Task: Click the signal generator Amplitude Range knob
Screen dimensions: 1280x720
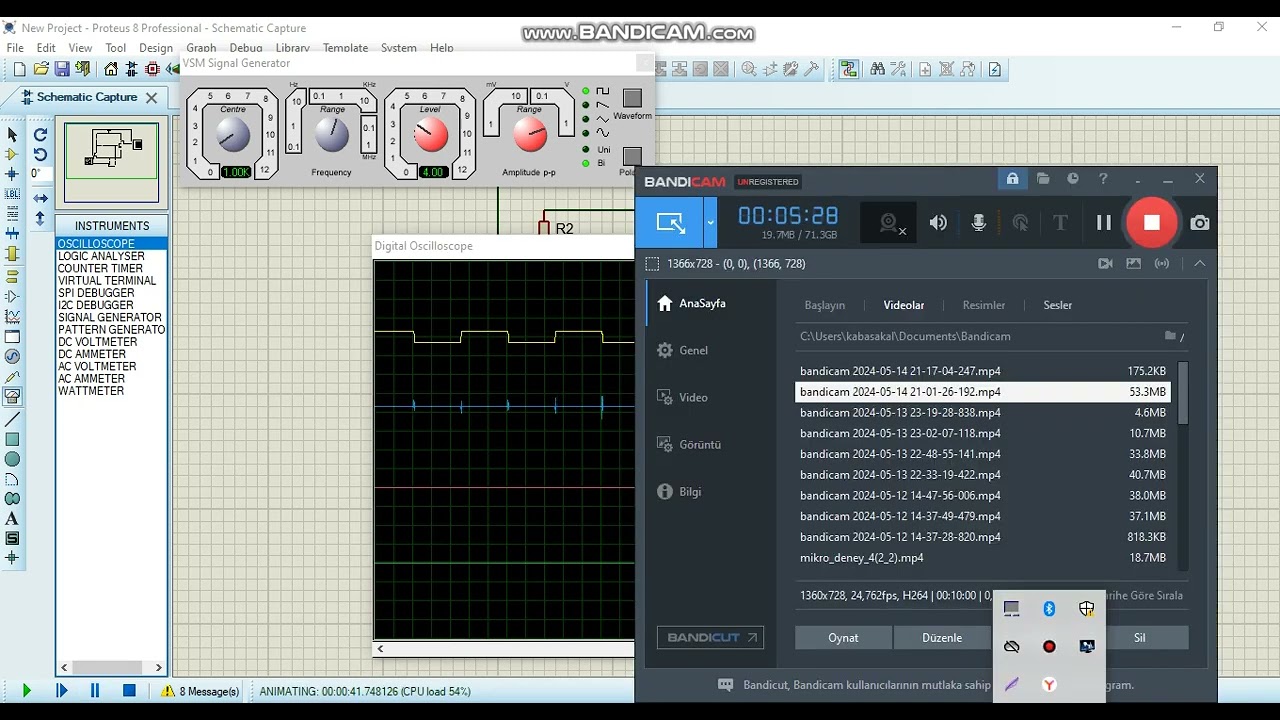Action: coord(530,134)
